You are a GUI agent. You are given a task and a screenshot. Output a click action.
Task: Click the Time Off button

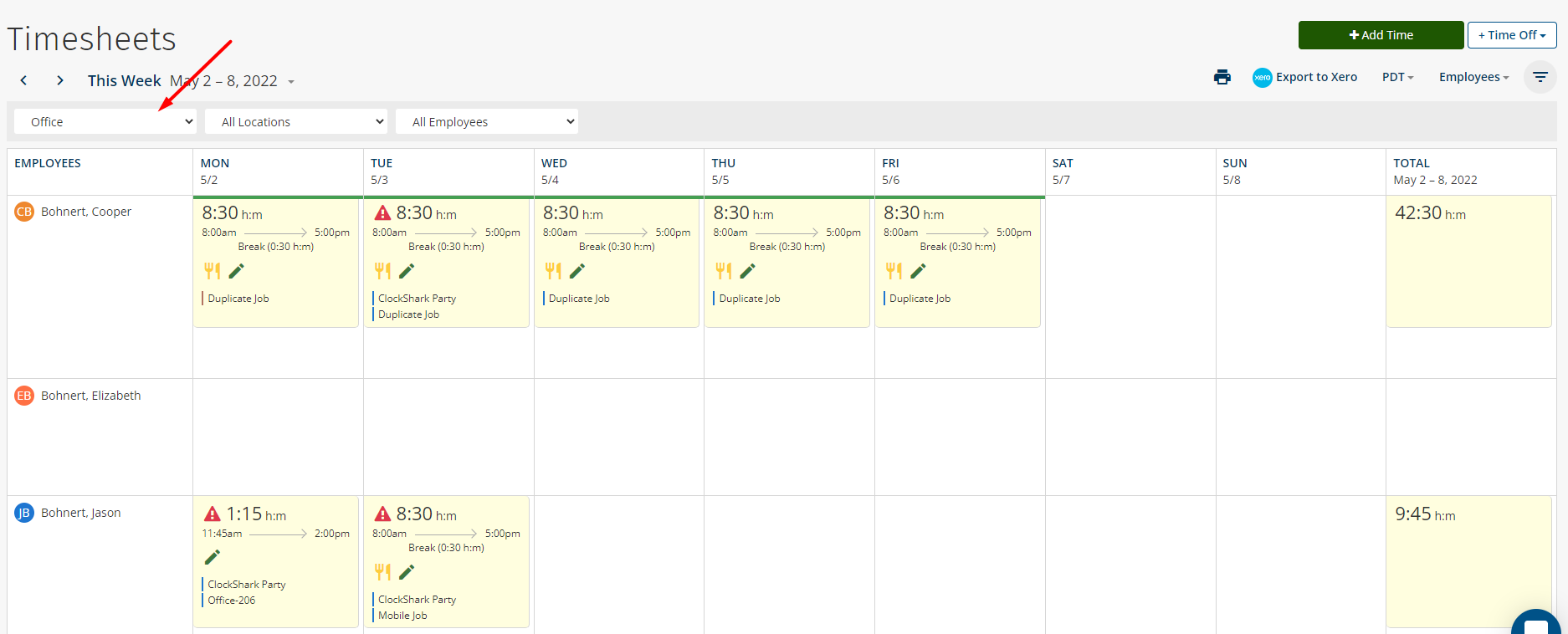point(1511,35)
